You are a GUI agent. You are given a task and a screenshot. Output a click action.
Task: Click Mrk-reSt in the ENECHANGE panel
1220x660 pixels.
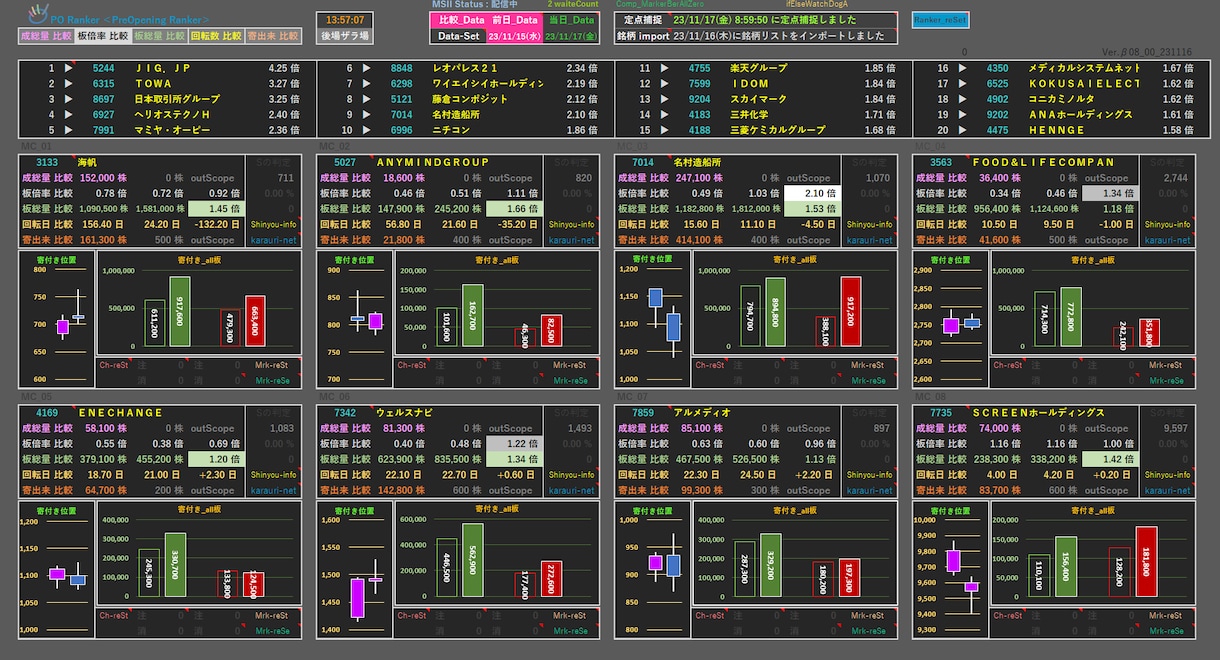tap(272, 616)
